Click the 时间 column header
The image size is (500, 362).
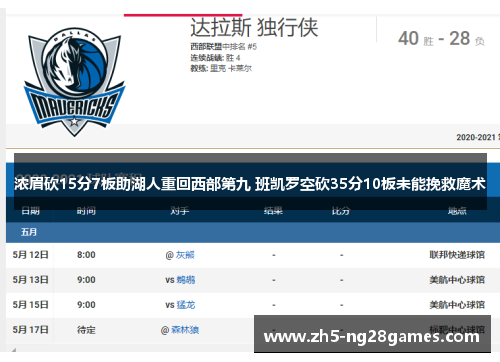(86, 211)
